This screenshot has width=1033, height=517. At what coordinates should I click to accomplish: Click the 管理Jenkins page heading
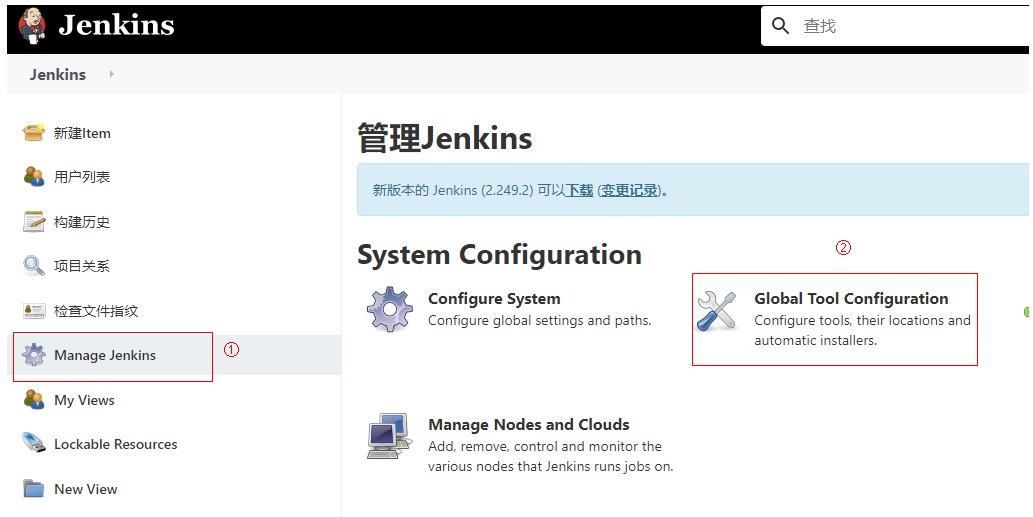(x=445, y=138)
